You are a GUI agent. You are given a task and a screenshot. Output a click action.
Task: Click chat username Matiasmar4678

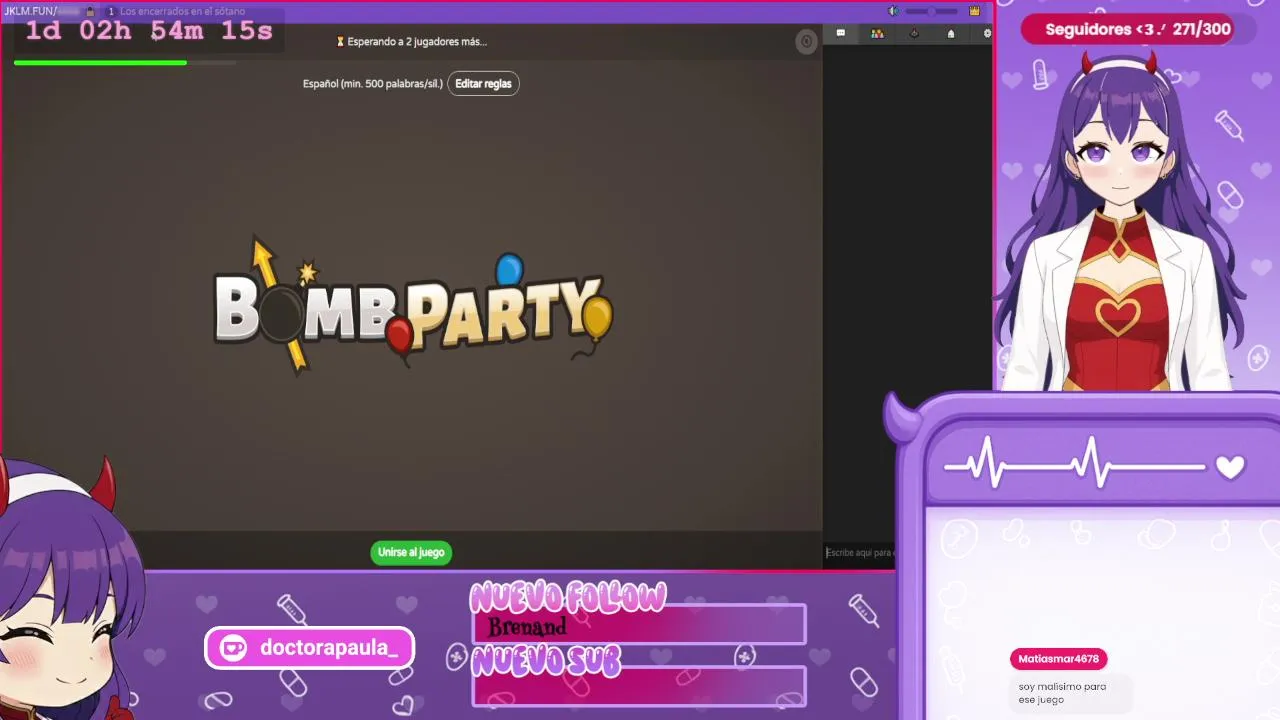[x=1059, y=659]
